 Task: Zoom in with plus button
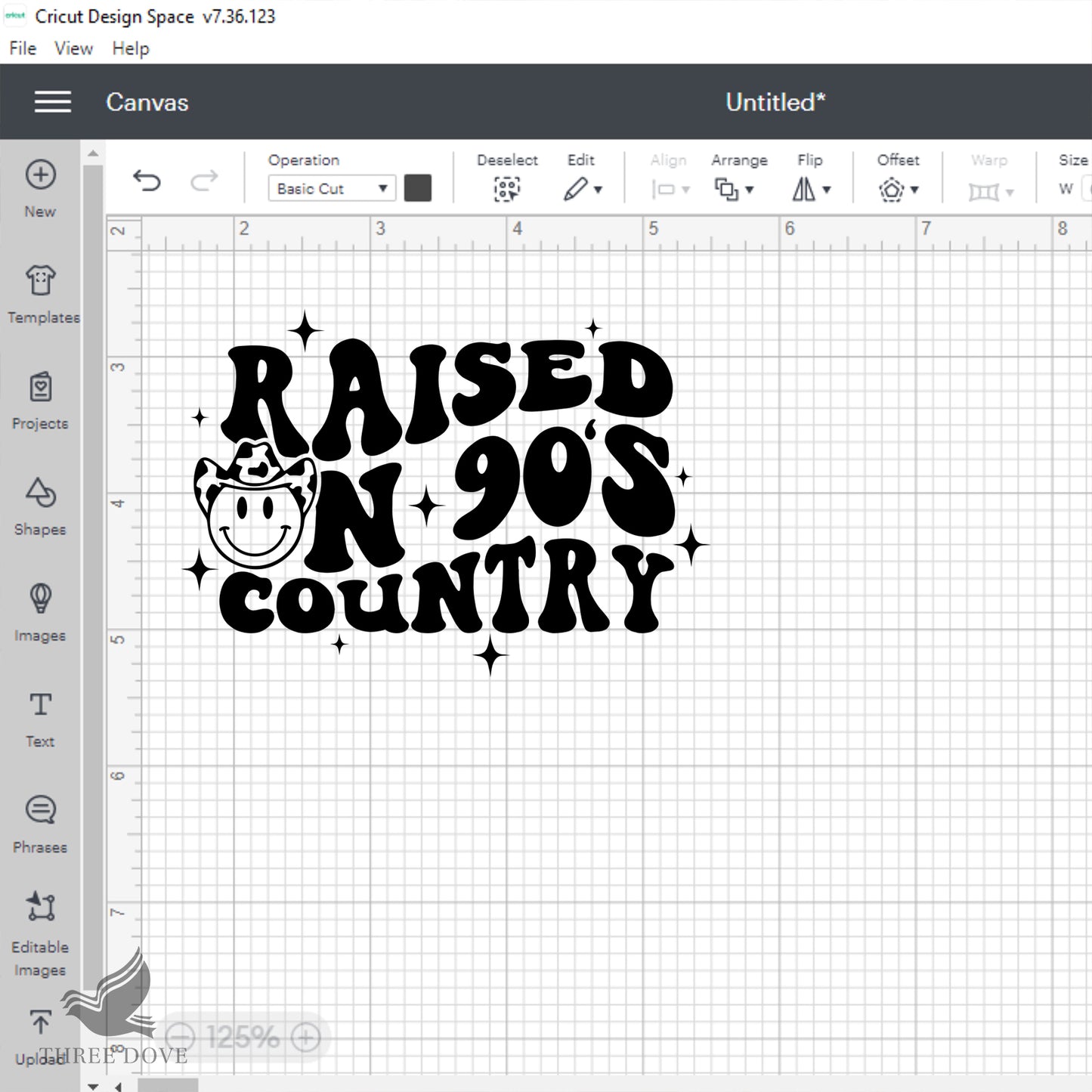coord(305,1037)
